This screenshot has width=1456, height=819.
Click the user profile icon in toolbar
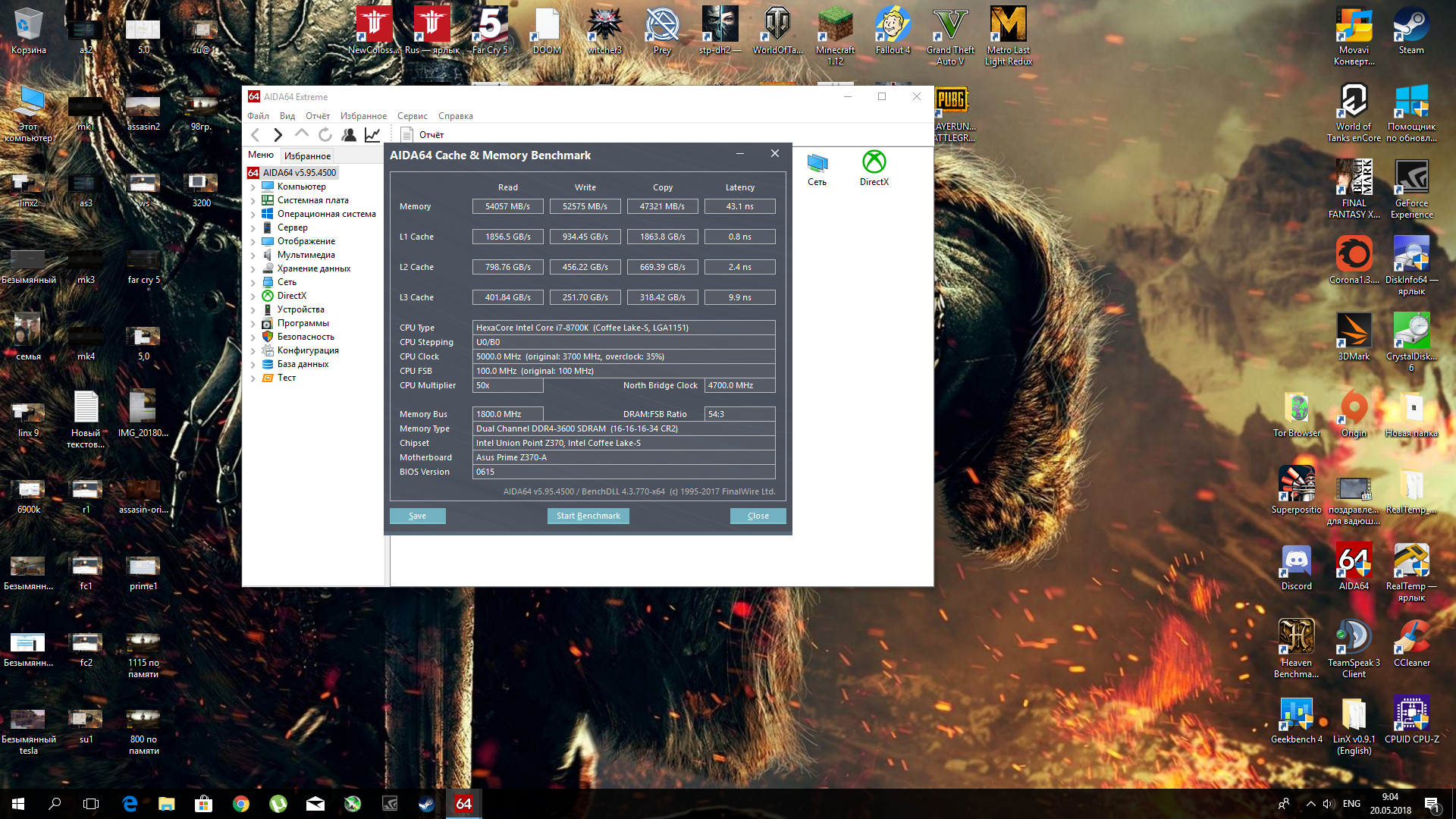tap(349, 135)
